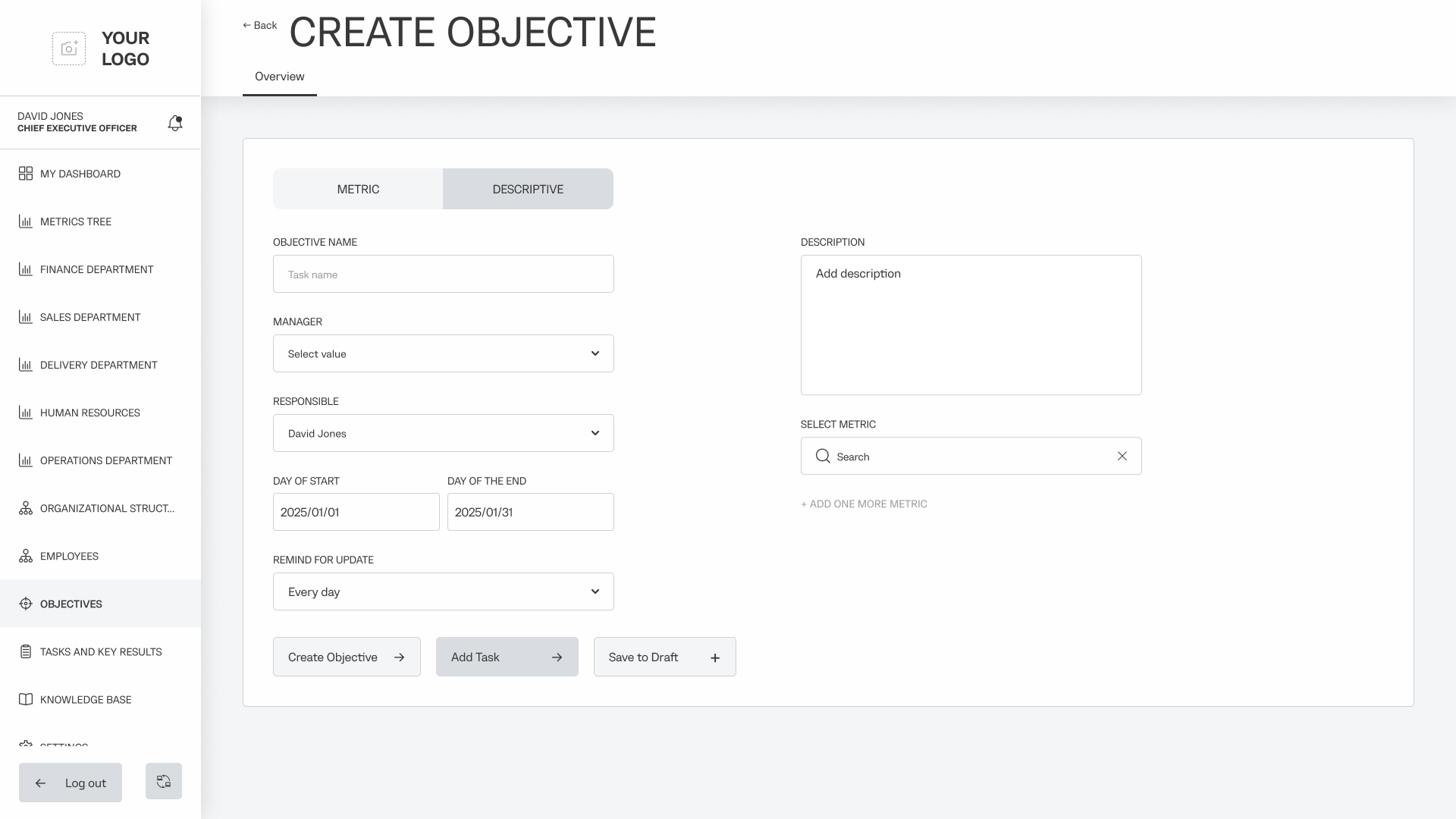Switch objective type to Descriptive
Image resolution: width=1456 pixels, height=819 pixels.
pos(528,189)
